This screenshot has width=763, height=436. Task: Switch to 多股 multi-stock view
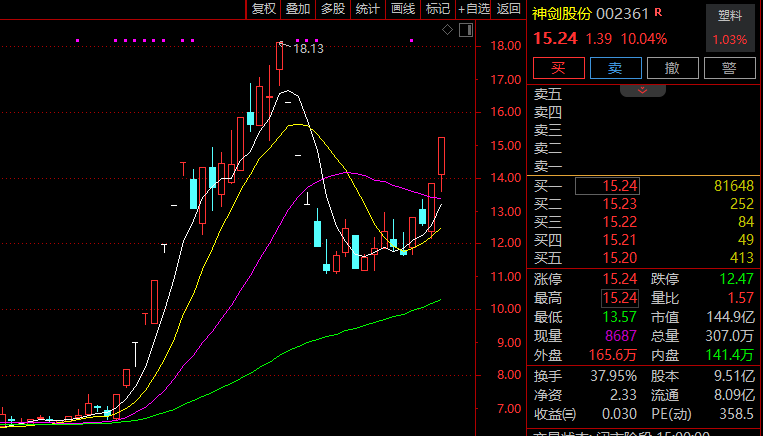click(332, 9)
